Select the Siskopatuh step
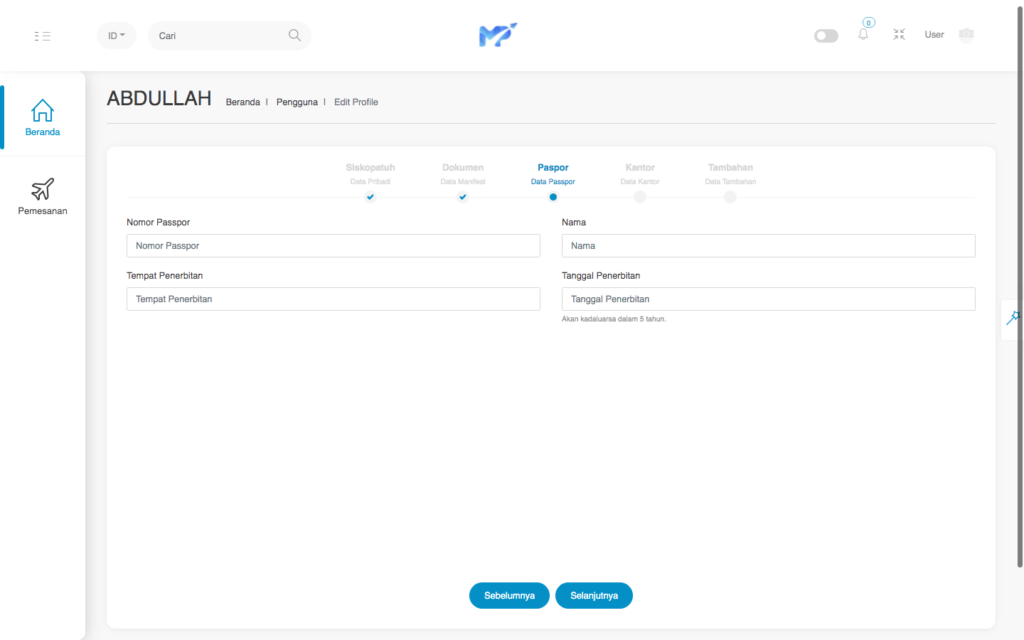Viewport: 1024px width, 640px height. point(370,197)
